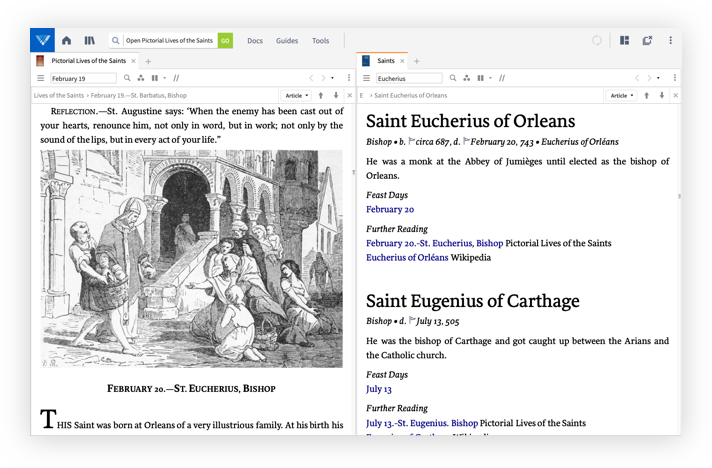The width and height of the screenshot is (712, 468).
Task: Click the left panel parallel resources icon
Action: (176, 78)
